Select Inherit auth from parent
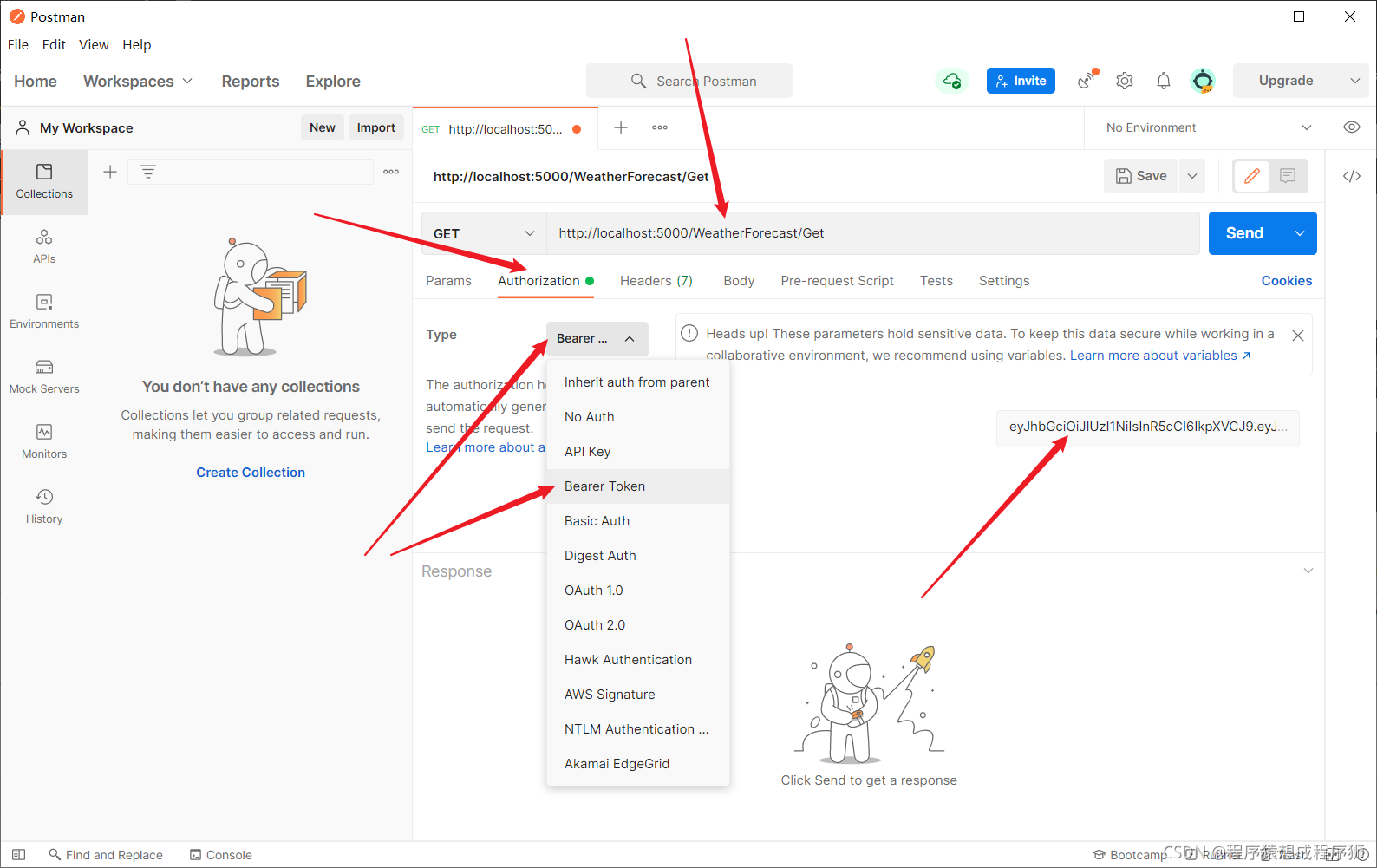Screen dimensions: 1377x868 click(x=638, y=382)
